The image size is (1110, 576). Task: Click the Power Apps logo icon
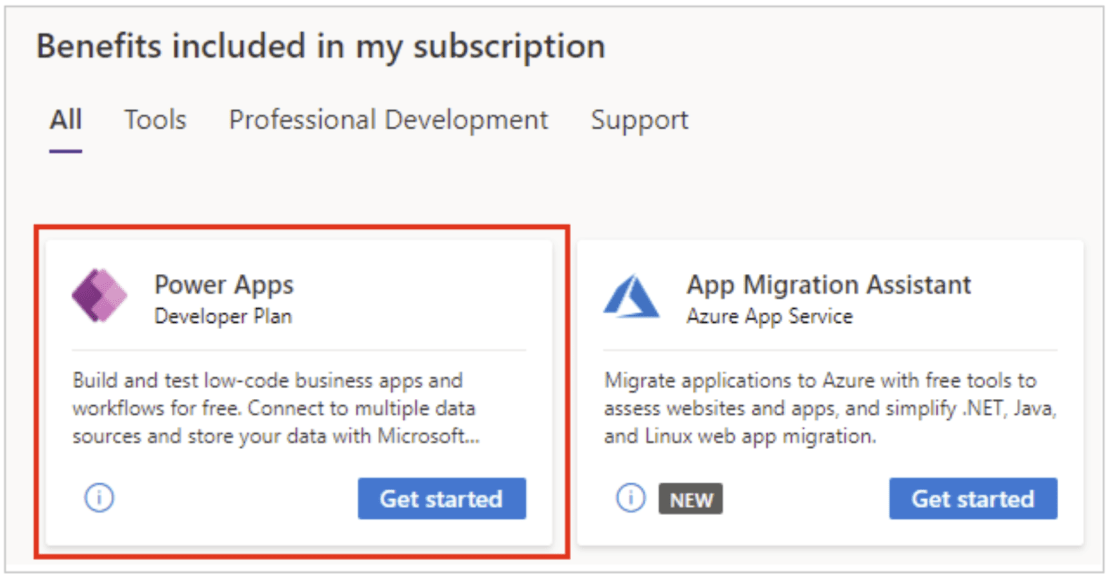(100, 297)
